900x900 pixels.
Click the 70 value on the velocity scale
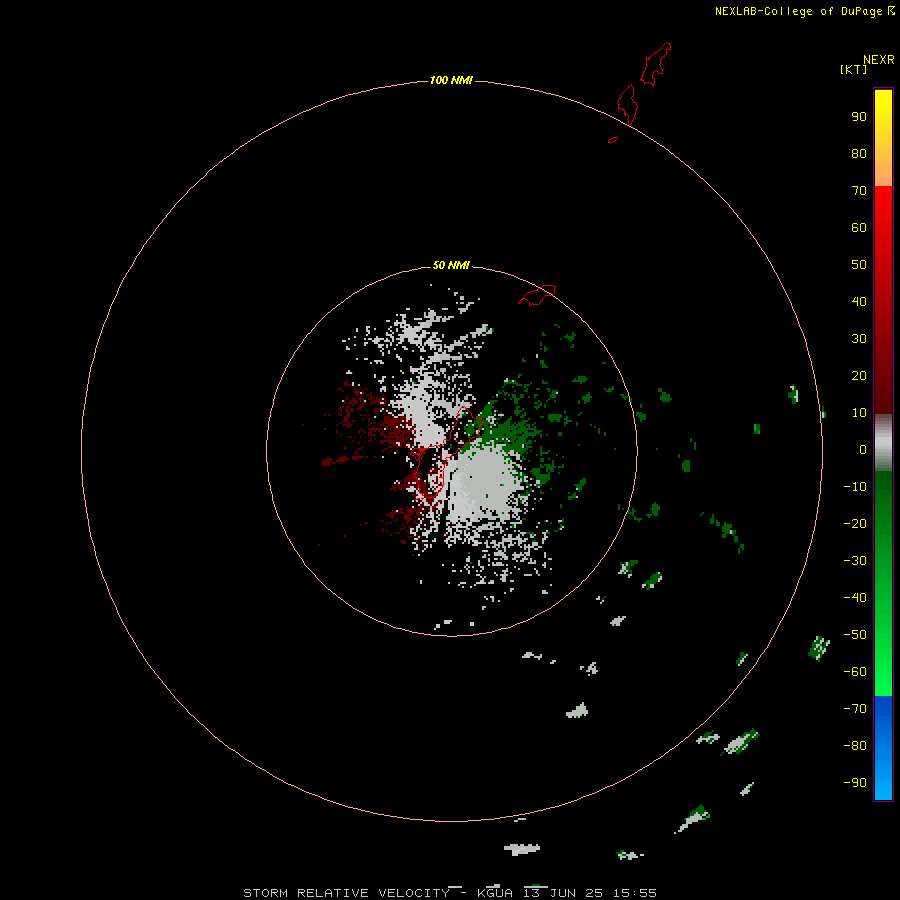(859, 191)
